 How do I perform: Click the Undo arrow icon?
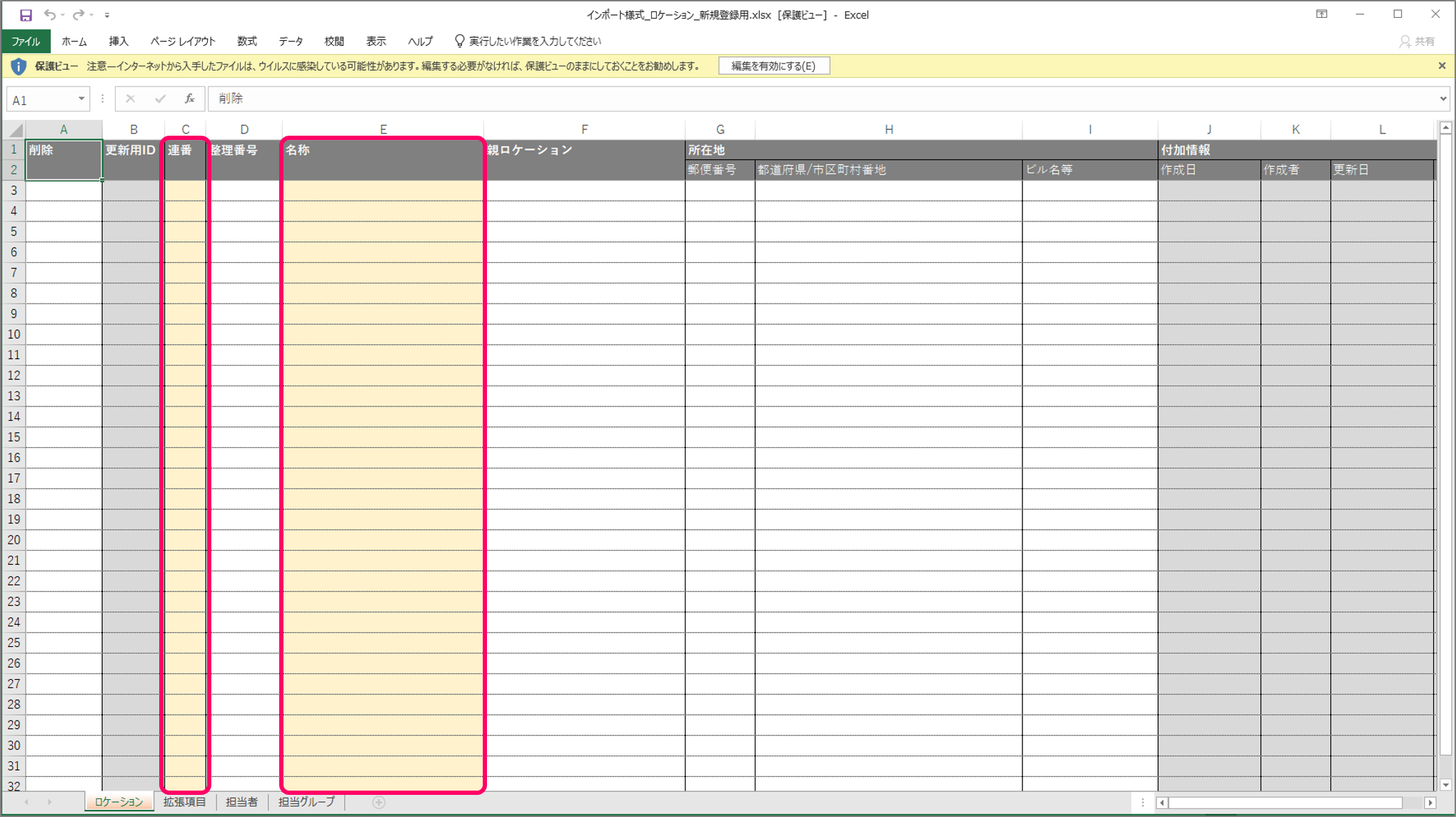pyautogui.click(x=49, y=14)
